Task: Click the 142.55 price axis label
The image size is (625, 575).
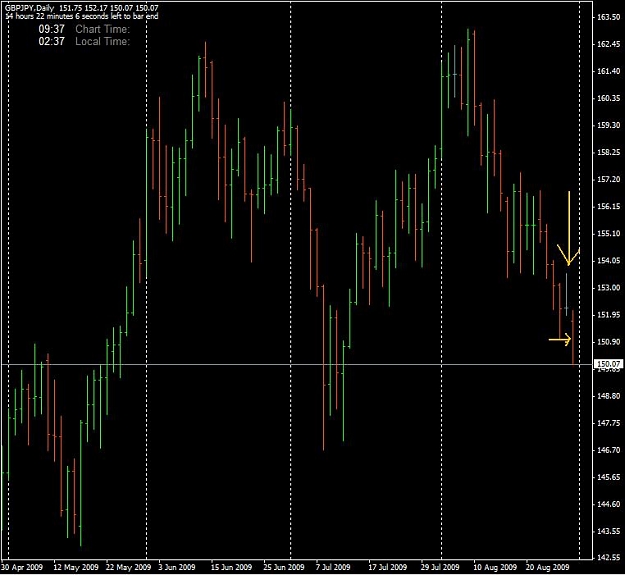Action: (609, 557)
